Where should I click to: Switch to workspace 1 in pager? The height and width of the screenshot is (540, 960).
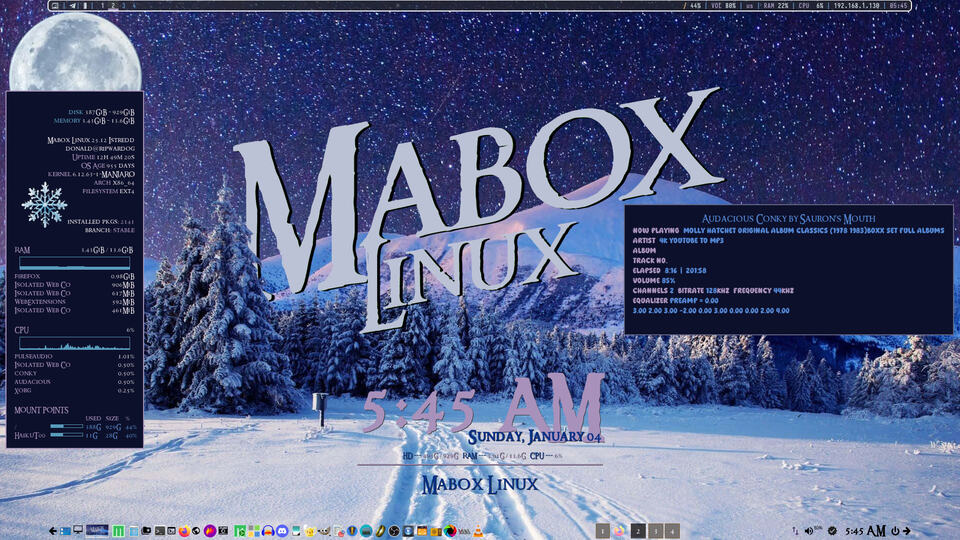click(x=603, y=530)
